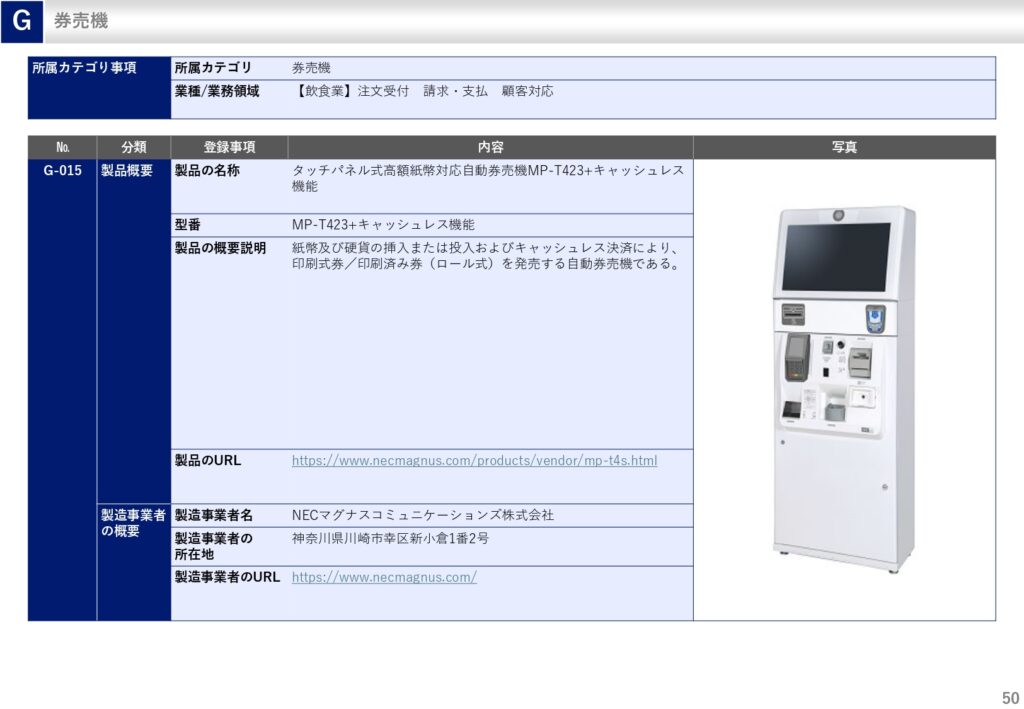Click the 業種/業務領域 label

217,91
